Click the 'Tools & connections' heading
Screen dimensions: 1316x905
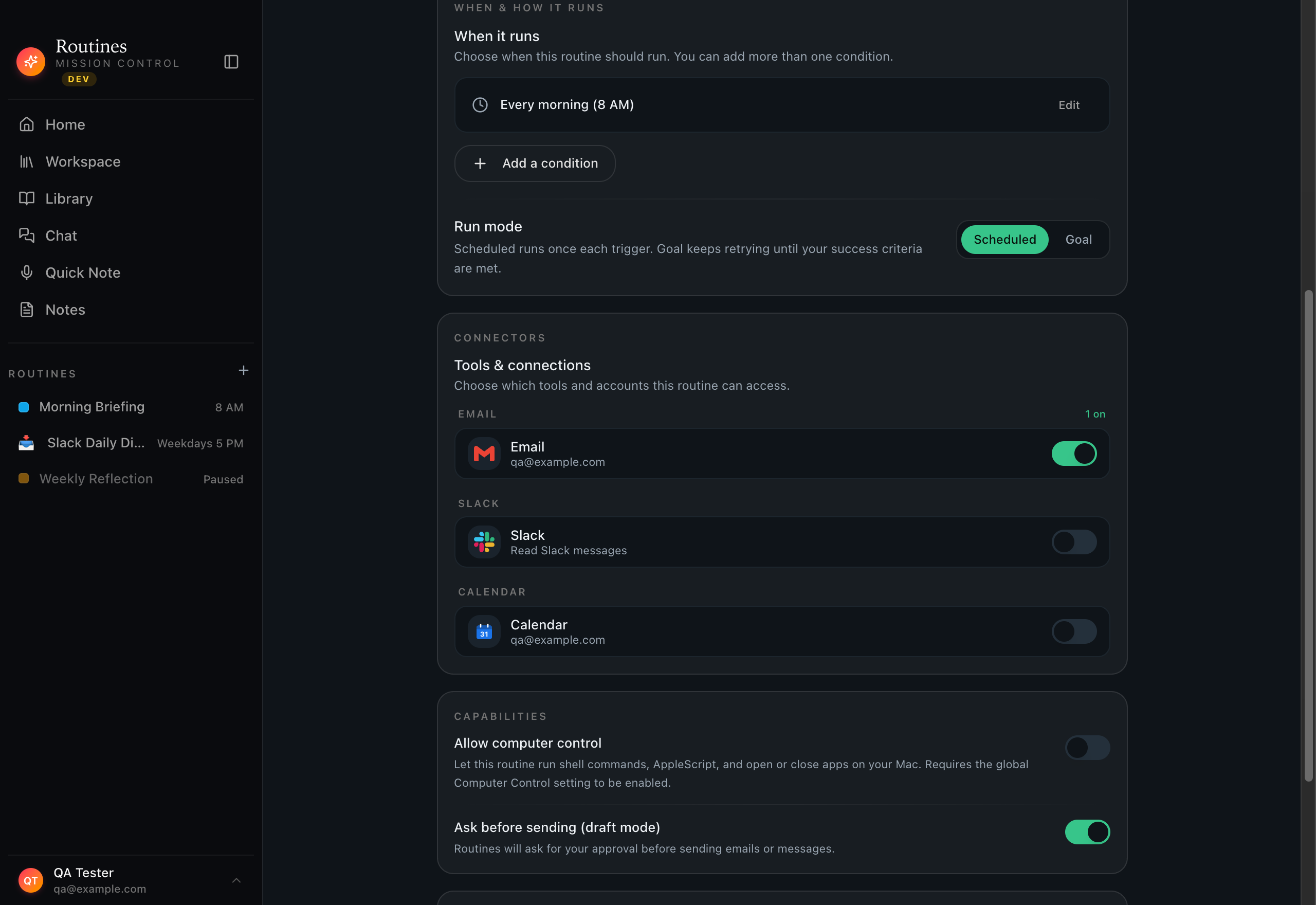coord(522,365)
